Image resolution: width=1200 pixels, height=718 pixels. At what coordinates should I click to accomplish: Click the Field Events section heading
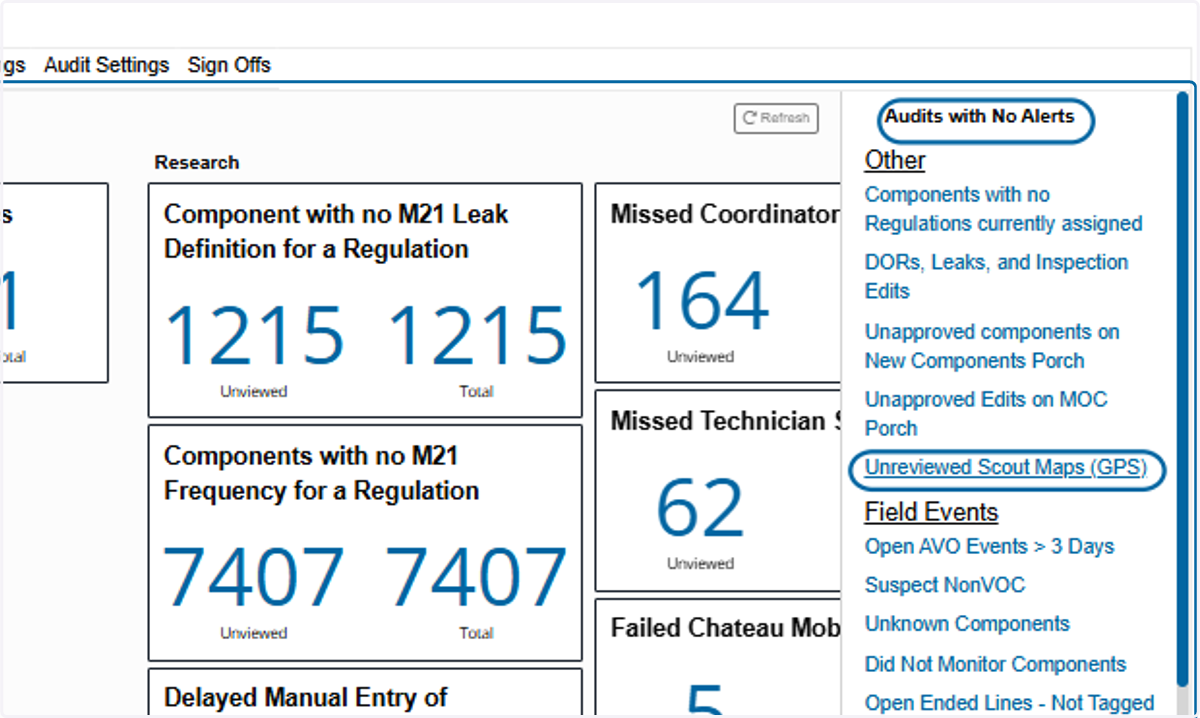pyautogui.click(x=931, y=512)
